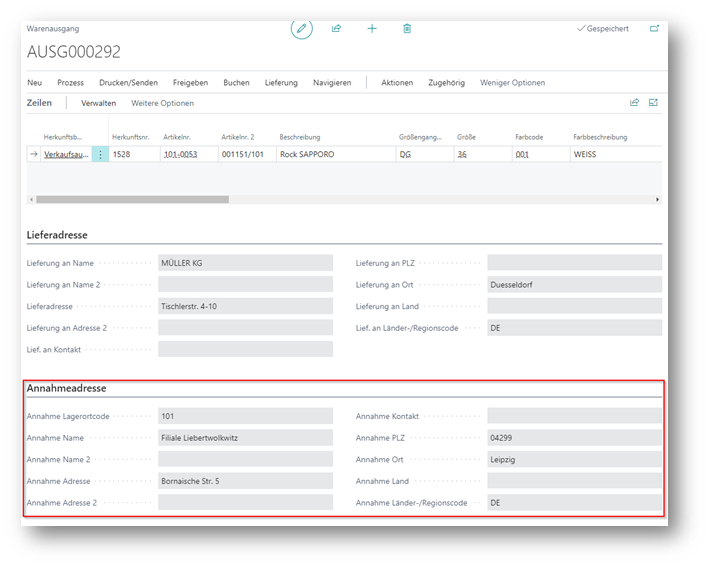Click the share icon in the header
Screen dimensions: 710x568
336,28
